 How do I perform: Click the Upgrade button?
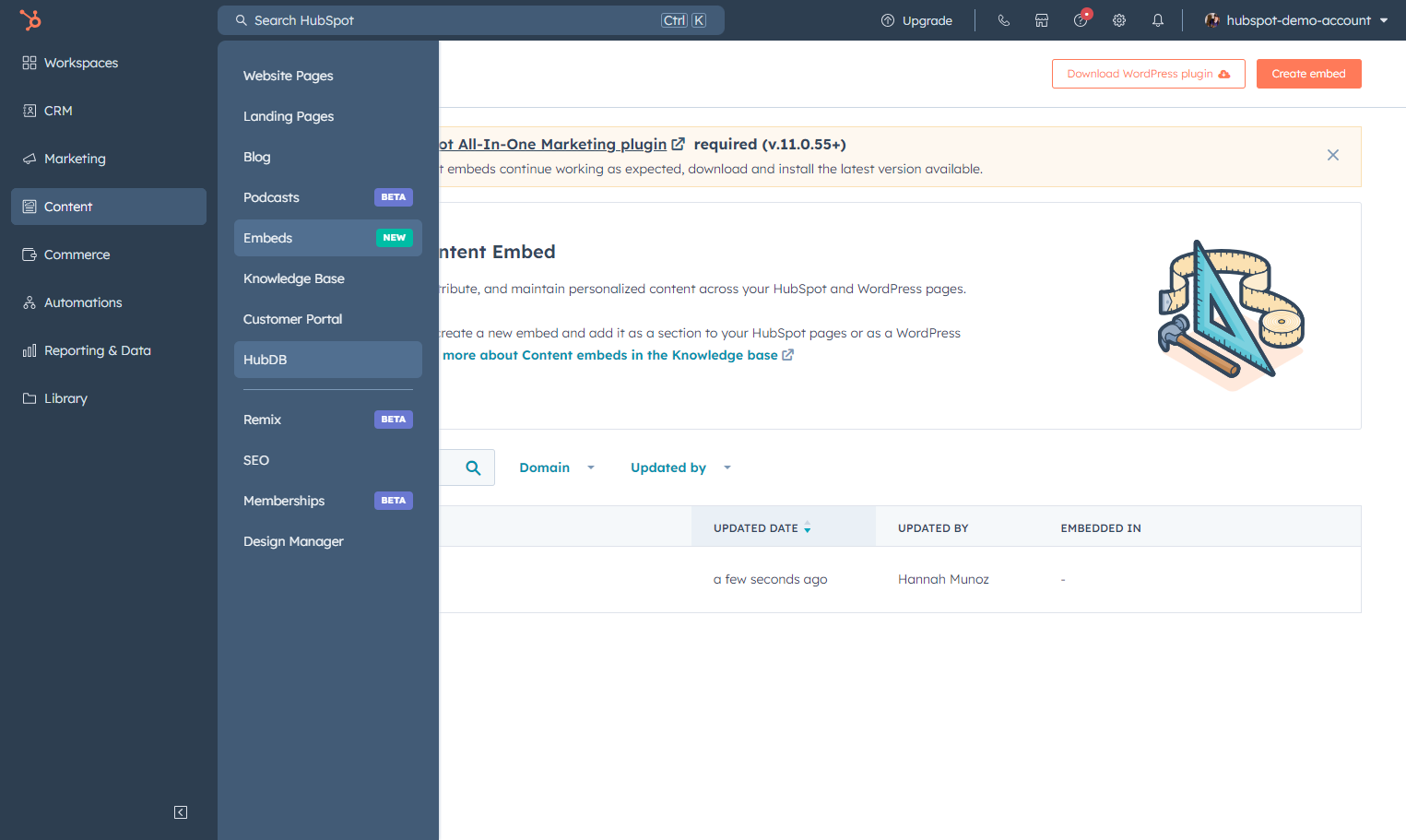pyautogui.click(x=916, y=20)
